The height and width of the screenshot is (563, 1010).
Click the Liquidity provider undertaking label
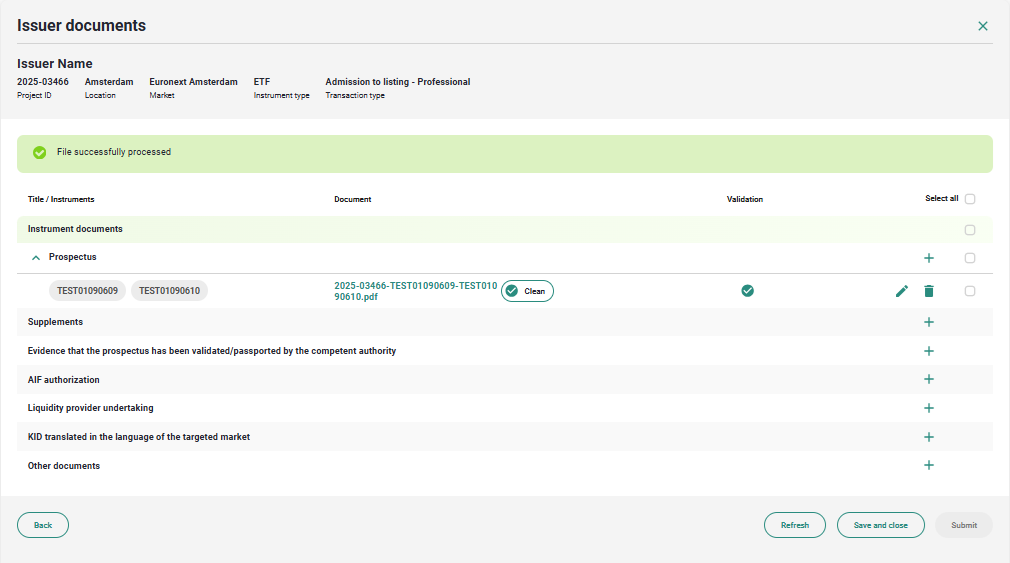[x=91, y=408]
